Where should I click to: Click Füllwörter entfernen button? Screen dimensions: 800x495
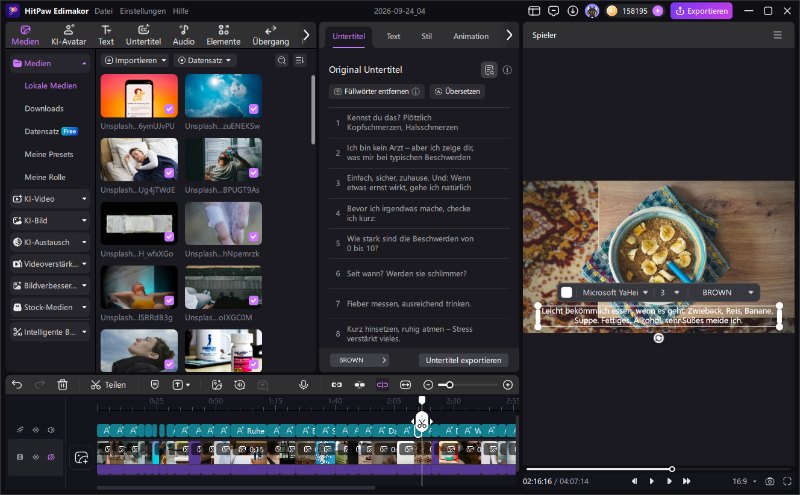(x=377, y=91)
